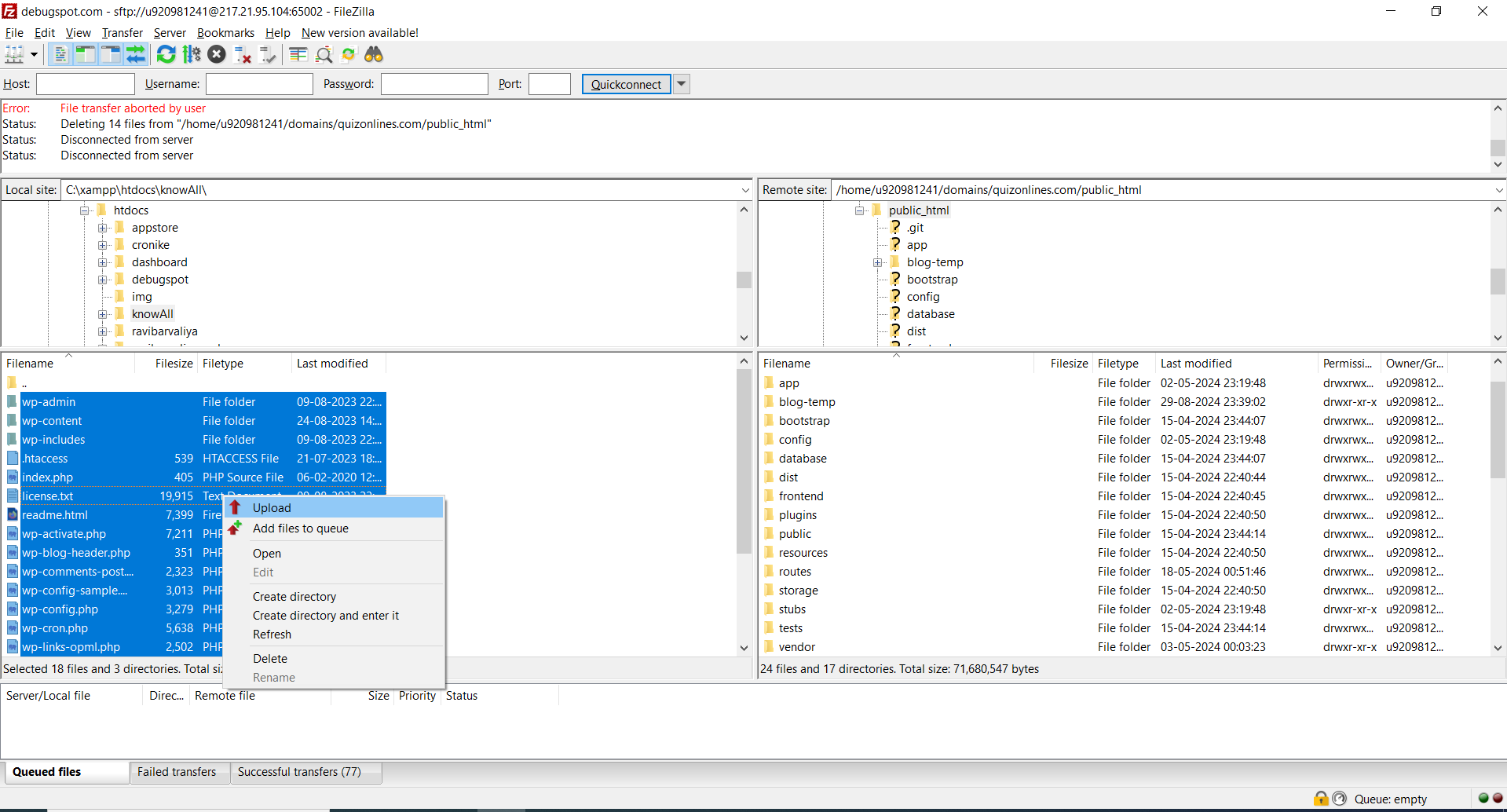Open the Quickconnect history dropdown arrow
1507x812 pixels.
682,84
